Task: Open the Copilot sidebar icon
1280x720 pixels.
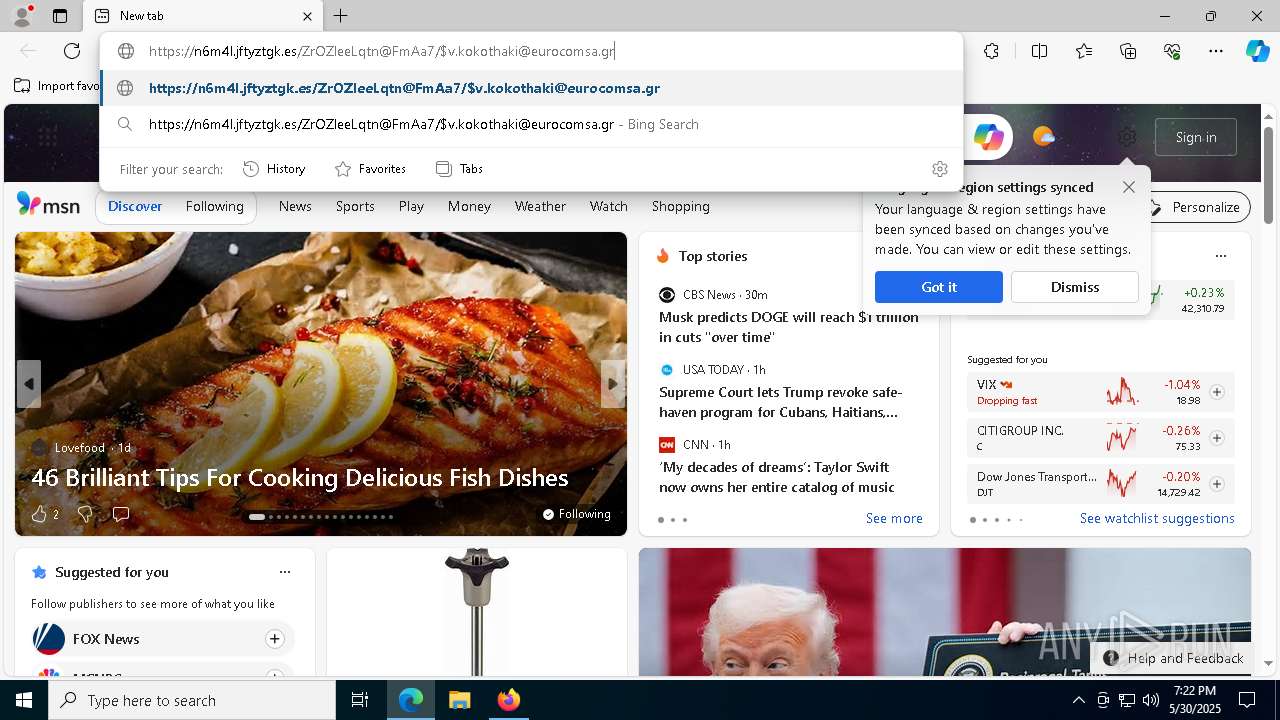Action: 1258,51
